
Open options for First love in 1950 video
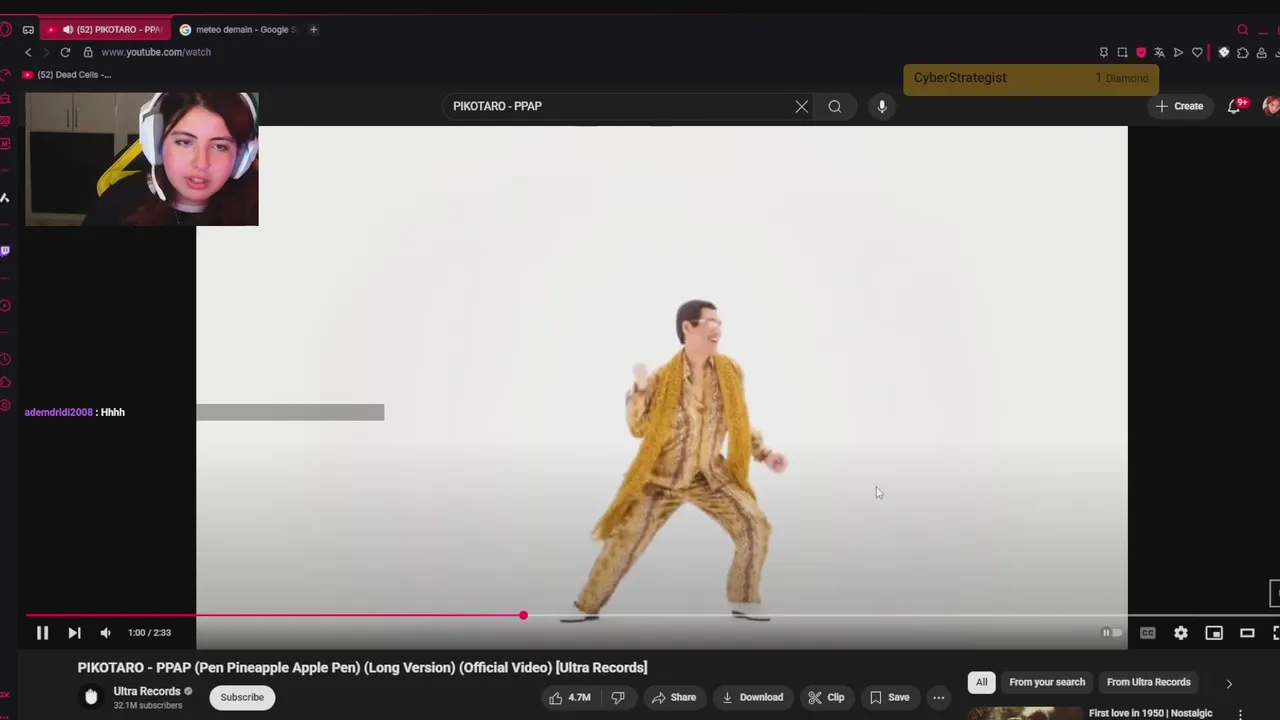[x=1241, y=714]
